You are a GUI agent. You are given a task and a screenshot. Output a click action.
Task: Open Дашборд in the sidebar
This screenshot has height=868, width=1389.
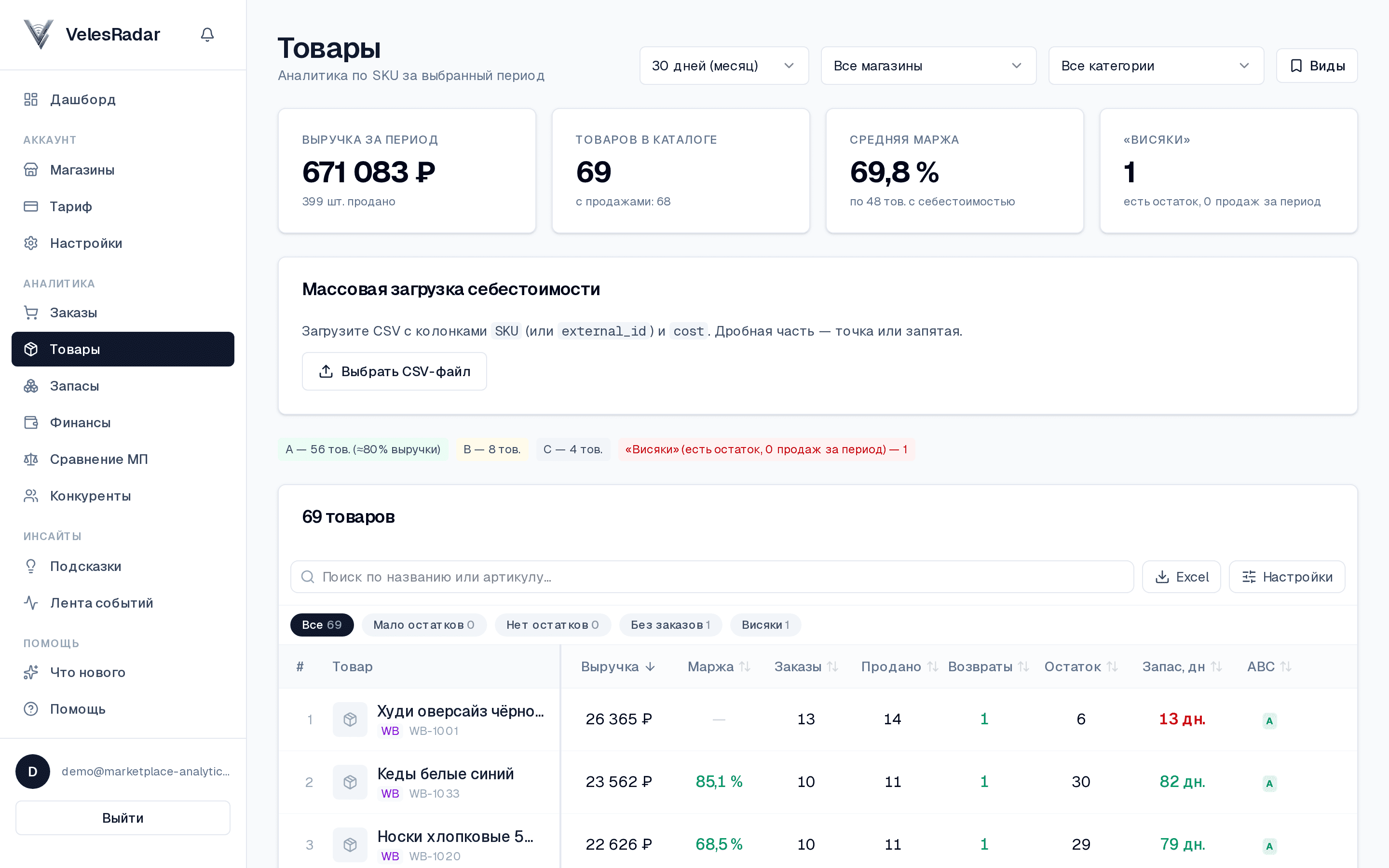tap(123, 99)
